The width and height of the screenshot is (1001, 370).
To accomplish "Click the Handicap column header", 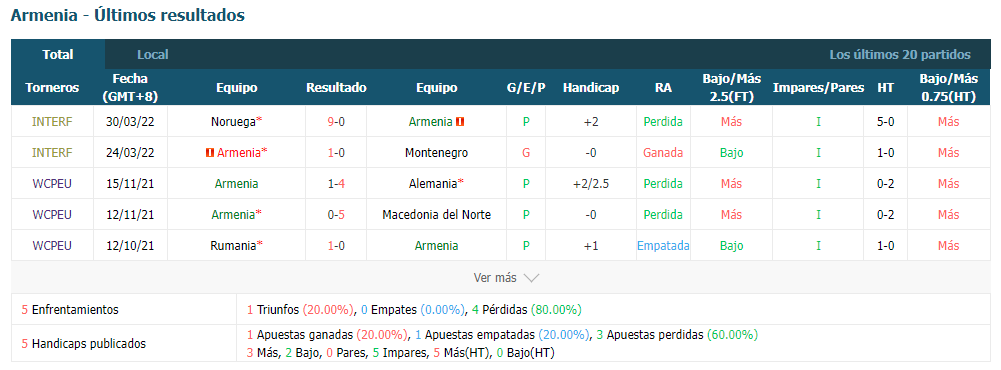I will tap(591, 88).
